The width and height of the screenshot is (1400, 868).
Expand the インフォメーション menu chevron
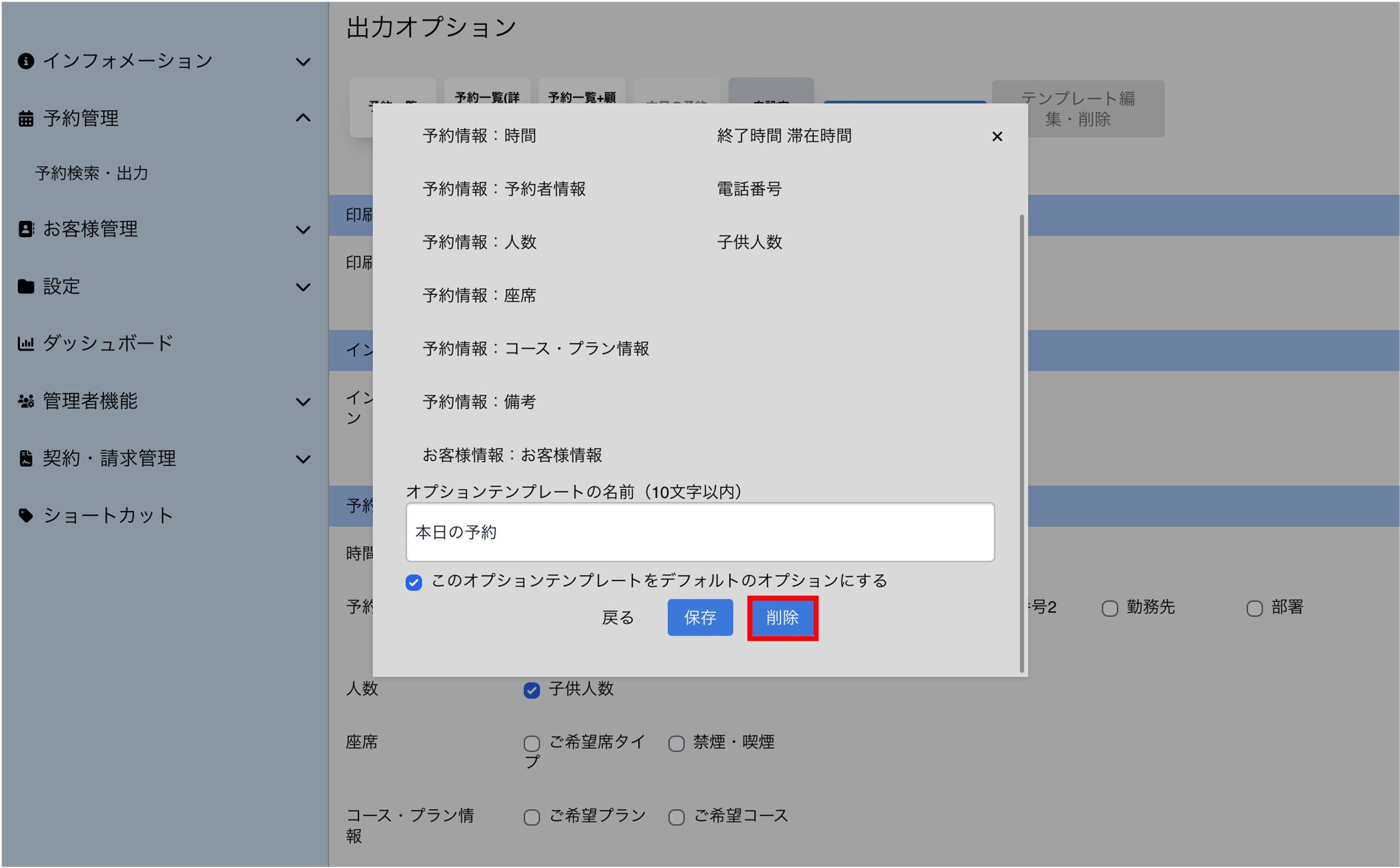pos(303,61)
